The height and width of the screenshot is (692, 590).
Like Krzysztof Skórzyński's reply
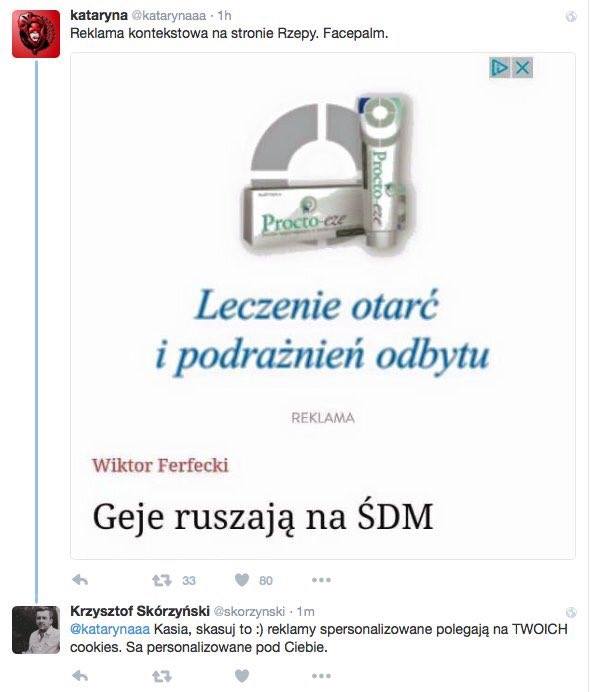(x=242, y=675)
